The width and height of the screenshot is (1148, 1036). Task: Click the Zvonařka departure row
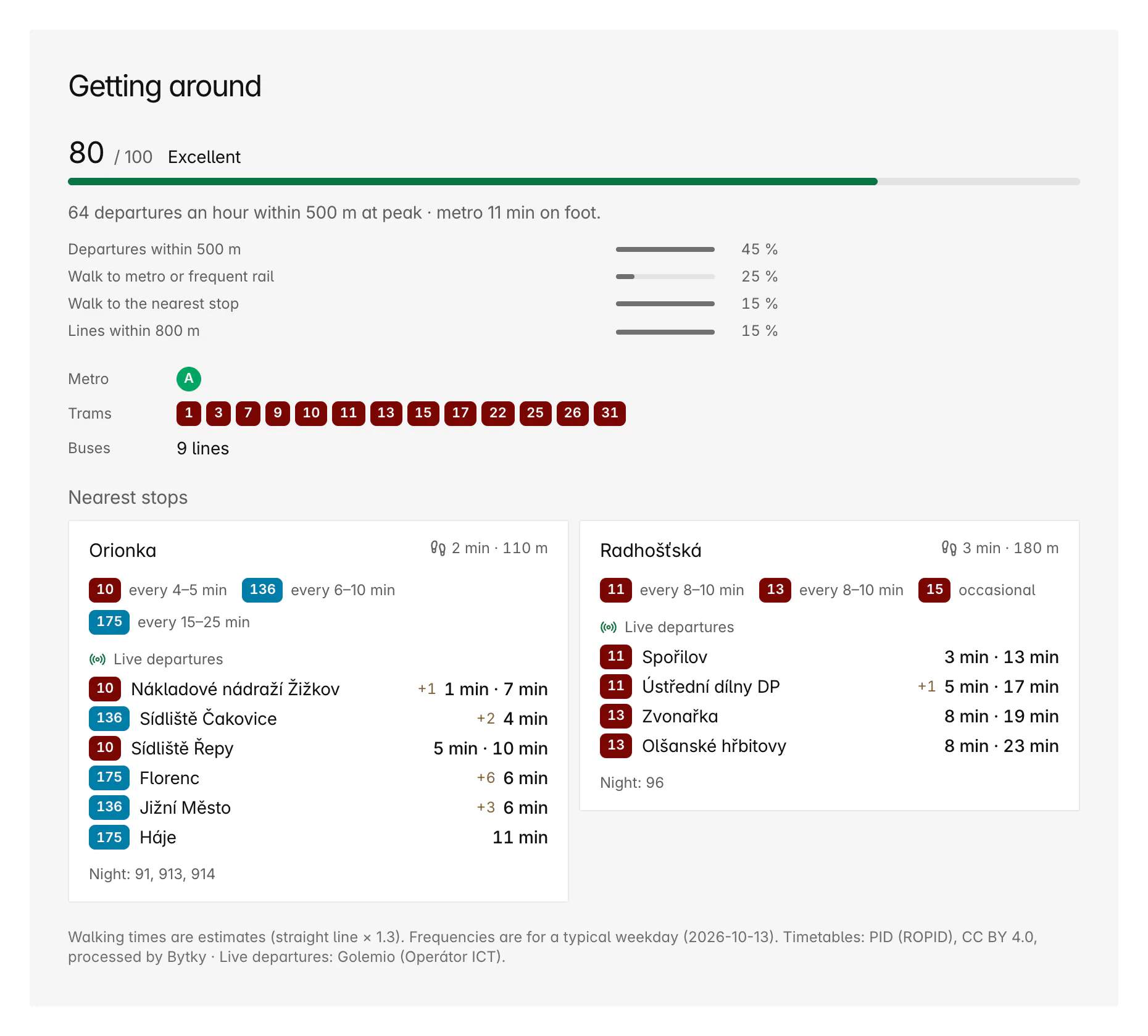(x=830, y=716)
